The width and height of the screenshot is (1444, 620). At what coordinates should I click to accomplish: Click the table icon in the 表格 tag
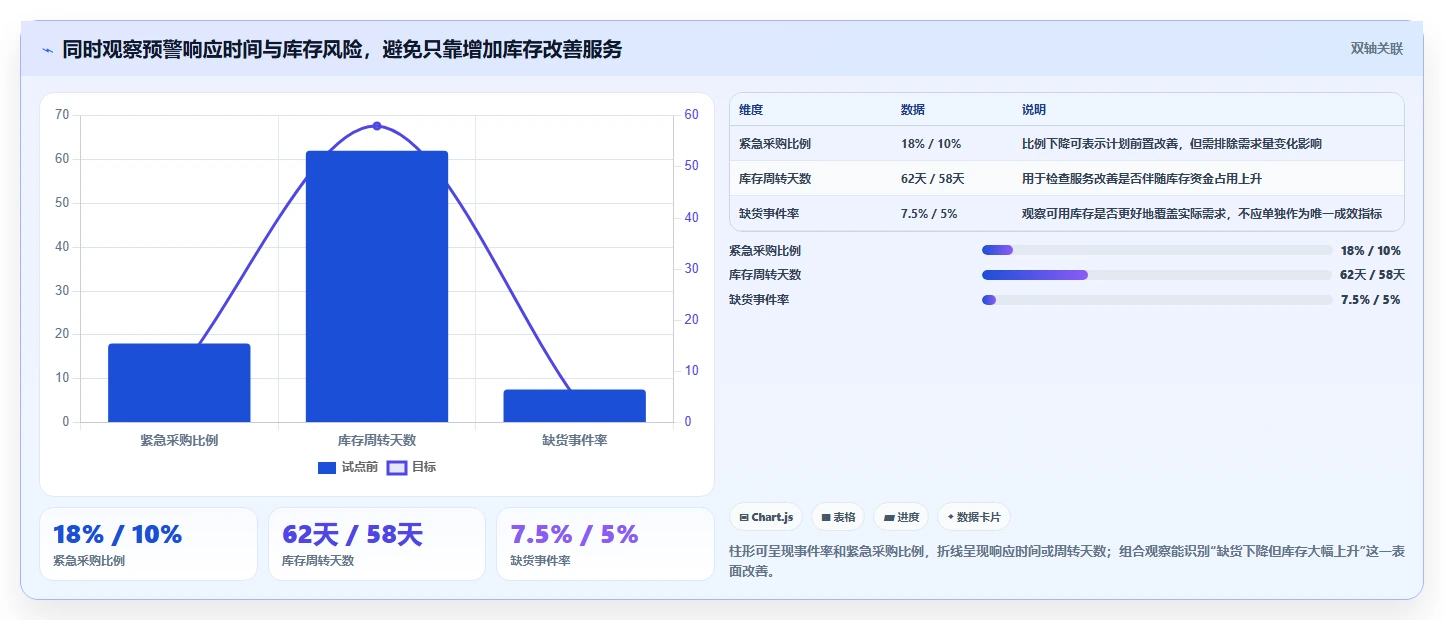tap(826, 518)
